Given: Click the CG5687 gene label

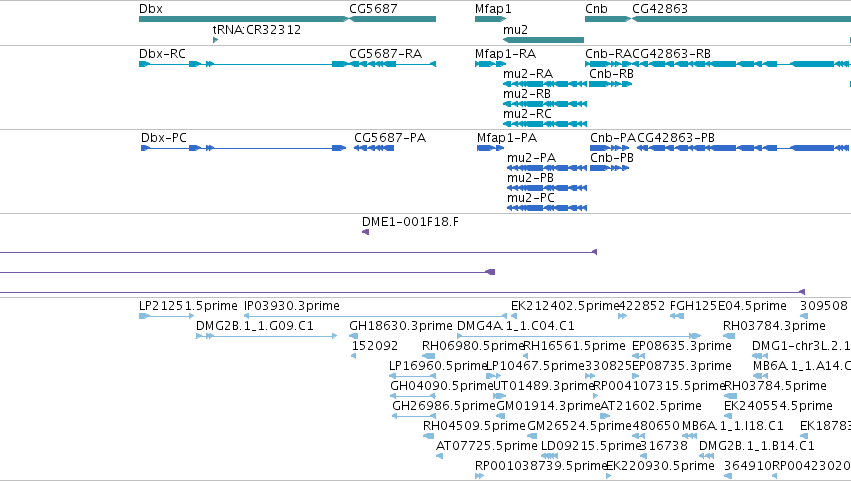Looking at the screenshot, I should (x=373, y=9).
